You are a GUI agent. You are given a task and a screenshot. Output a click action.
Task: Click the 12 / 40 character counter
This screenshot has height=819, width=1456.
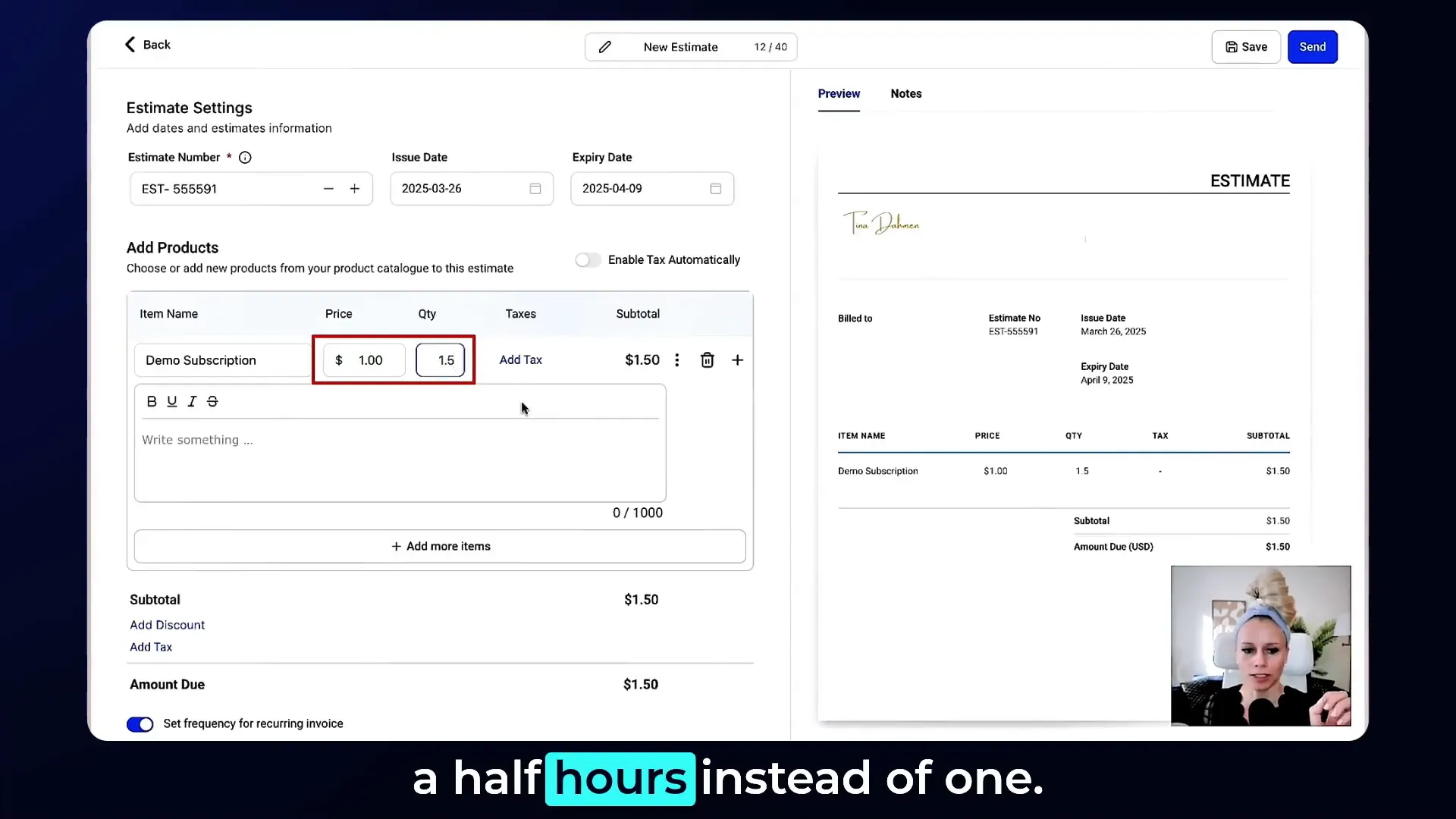click(770, 47)
